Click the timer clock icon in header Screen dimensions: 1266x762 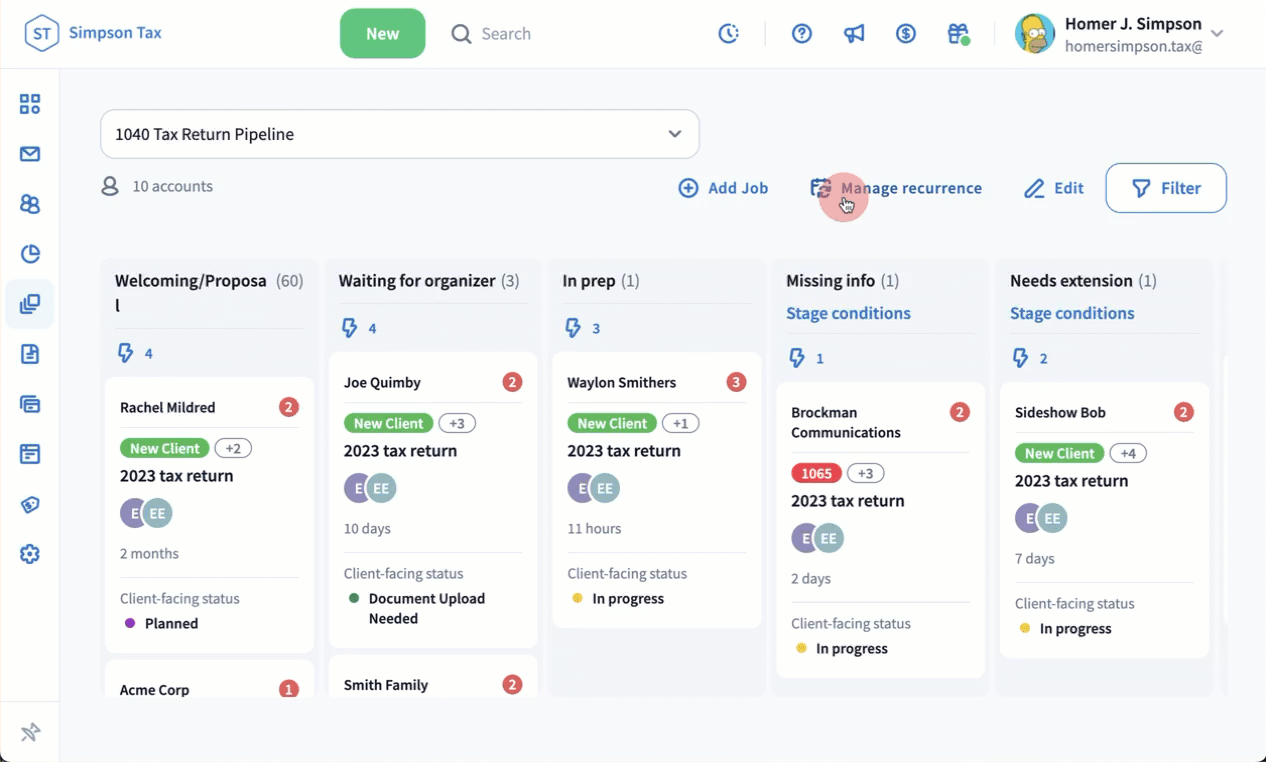point(729,34)
